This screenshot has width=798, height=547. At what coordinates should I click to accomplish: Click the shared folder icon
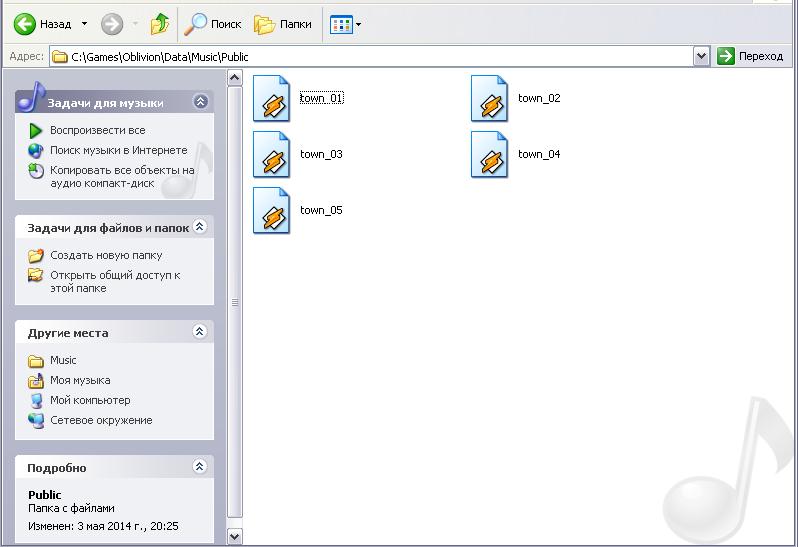[x=36, y=275]
